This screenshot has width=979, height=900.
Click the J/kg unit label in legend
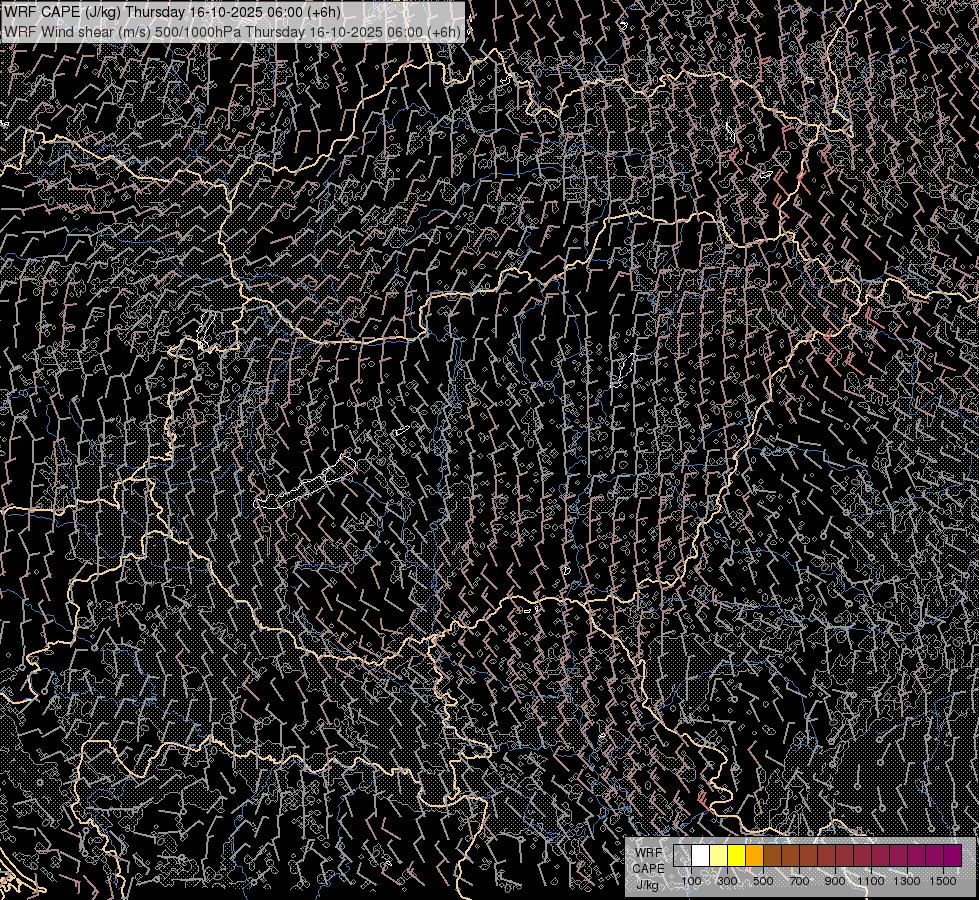648,884
